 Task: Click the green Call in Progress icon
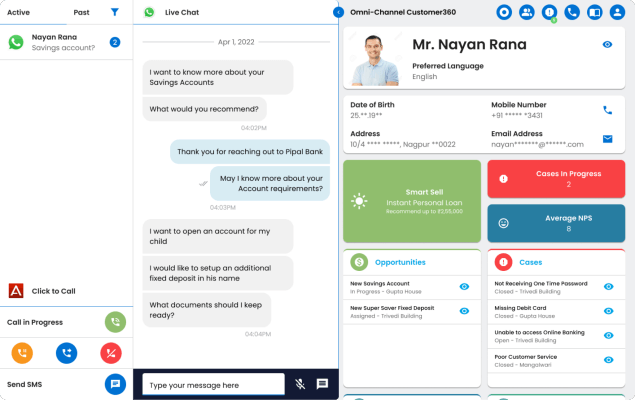[x=115, y=322]
